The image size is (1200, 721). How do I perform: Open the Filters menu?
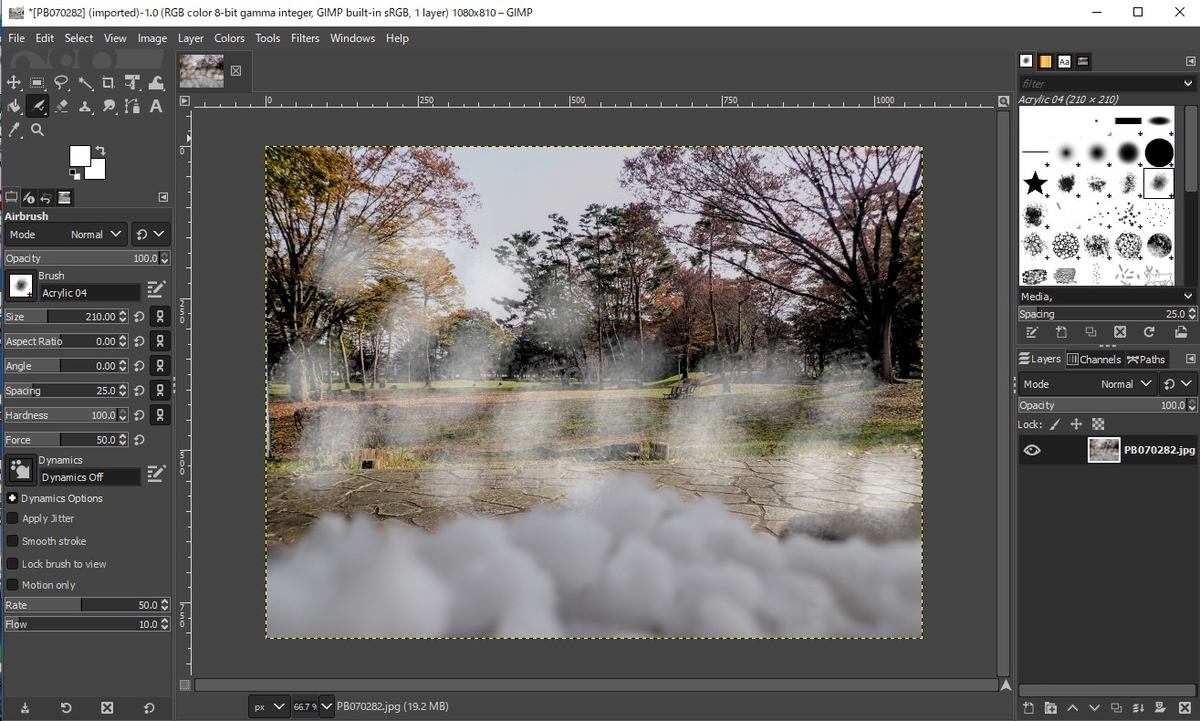click(305, 38)
